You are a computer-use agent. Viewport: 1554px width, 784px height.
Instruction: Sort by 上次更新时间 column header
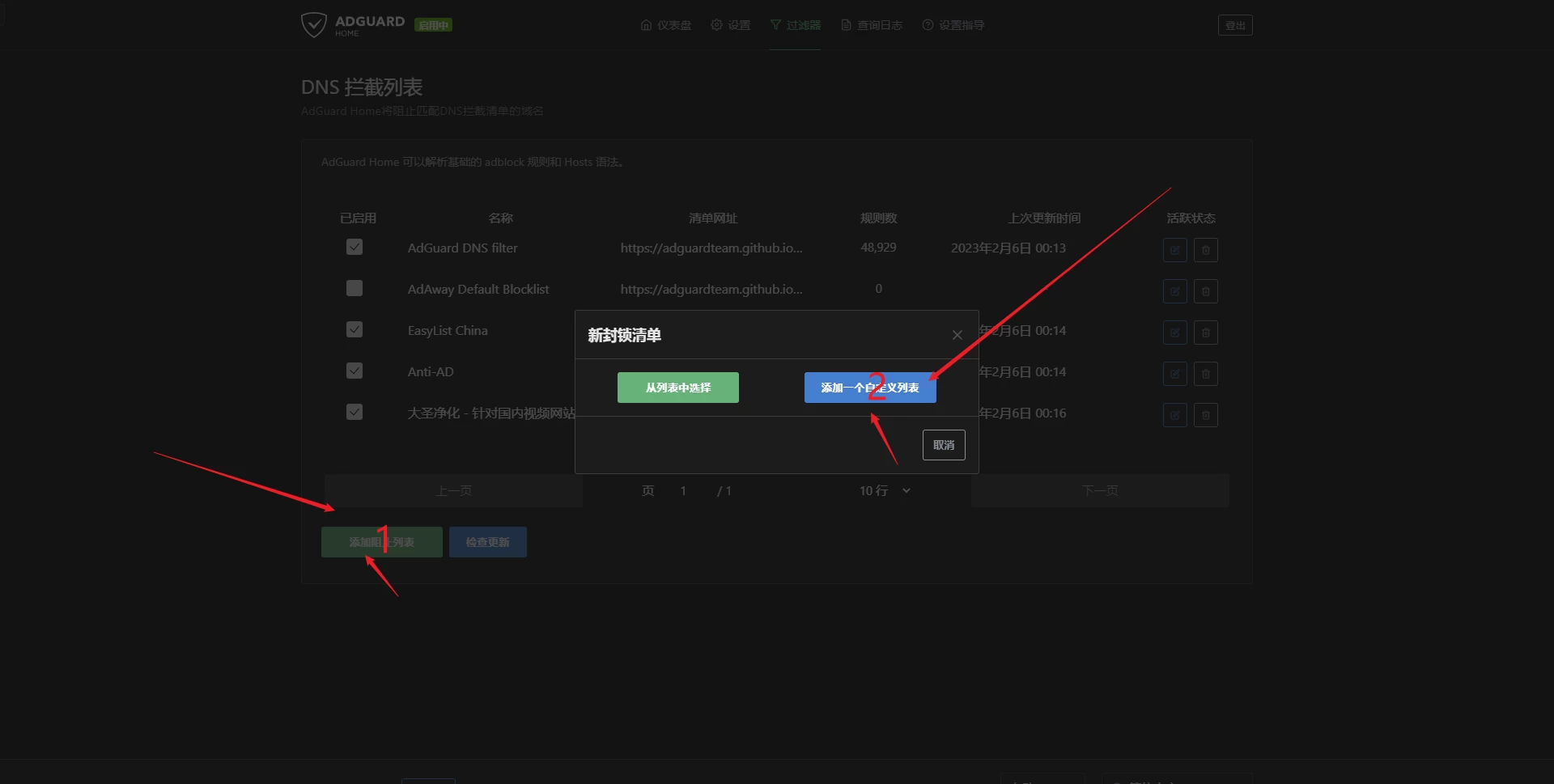click(1044, 218)
